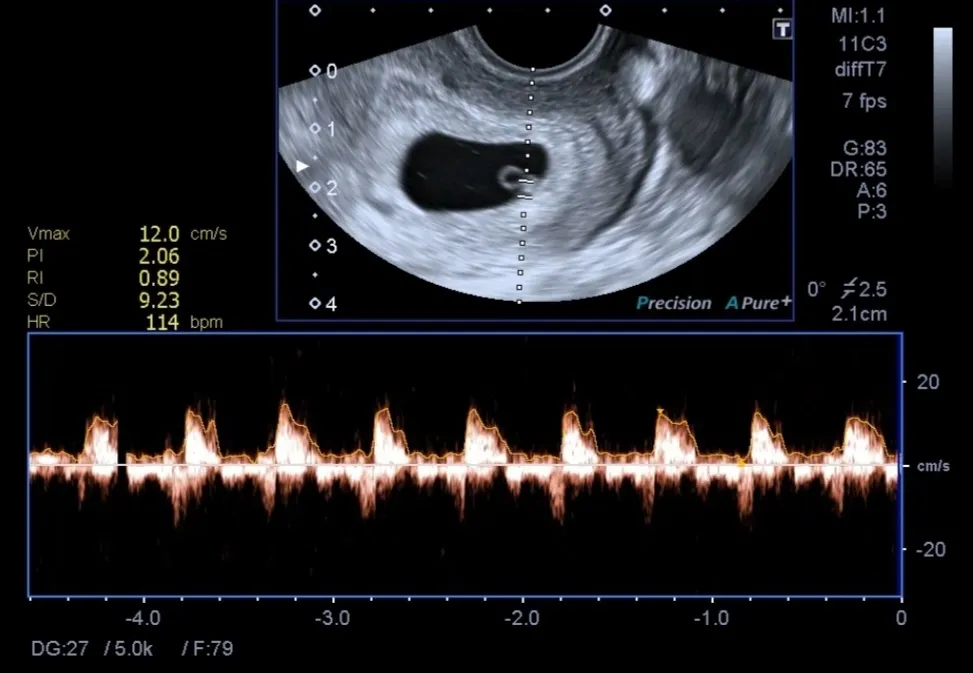Click the DR:65 dynamic range value
Image resolution: width=973 pixels, height=673 pixels.
pos(858,169)
